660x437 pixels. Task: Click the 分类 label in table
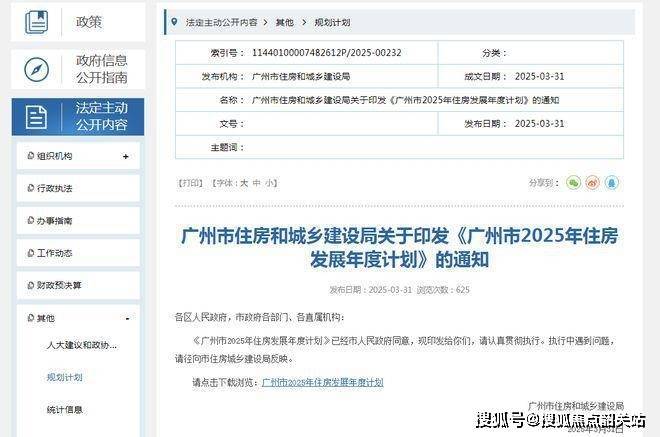494,53
